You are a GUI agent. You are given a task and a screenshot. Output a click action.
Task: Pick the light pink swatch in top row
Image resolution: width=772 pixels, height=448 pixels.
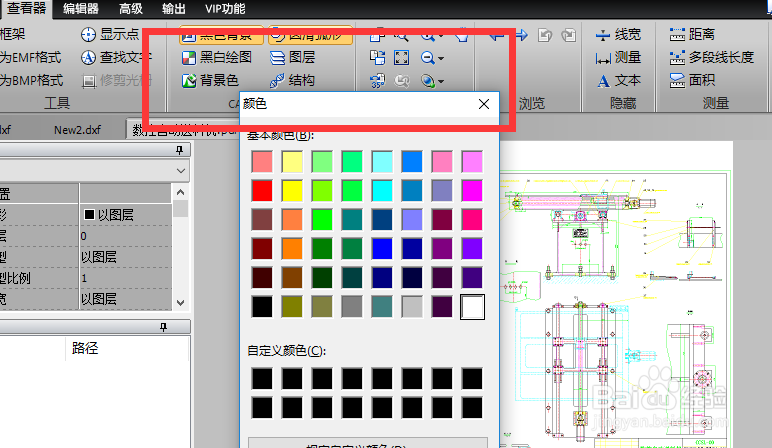[x=442, y=161]
